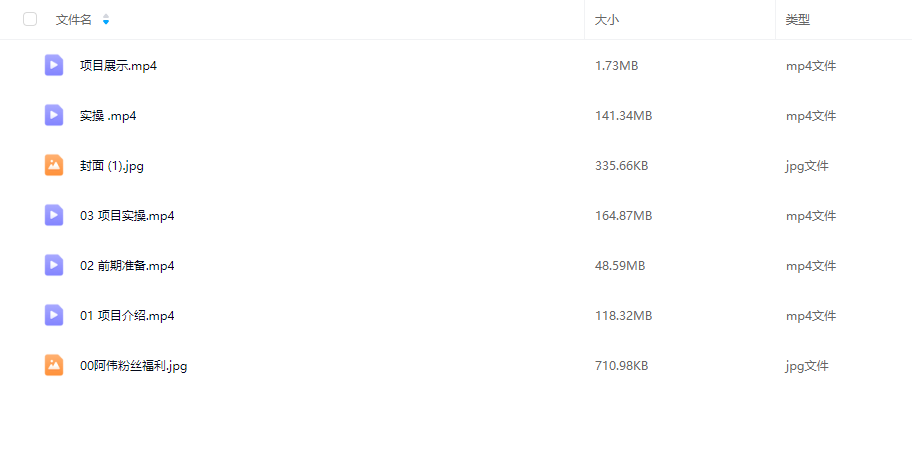Click video icon beside 03 项目实操.mp4
The width and height of the screenshot is (912, 462).
[54, 215]
